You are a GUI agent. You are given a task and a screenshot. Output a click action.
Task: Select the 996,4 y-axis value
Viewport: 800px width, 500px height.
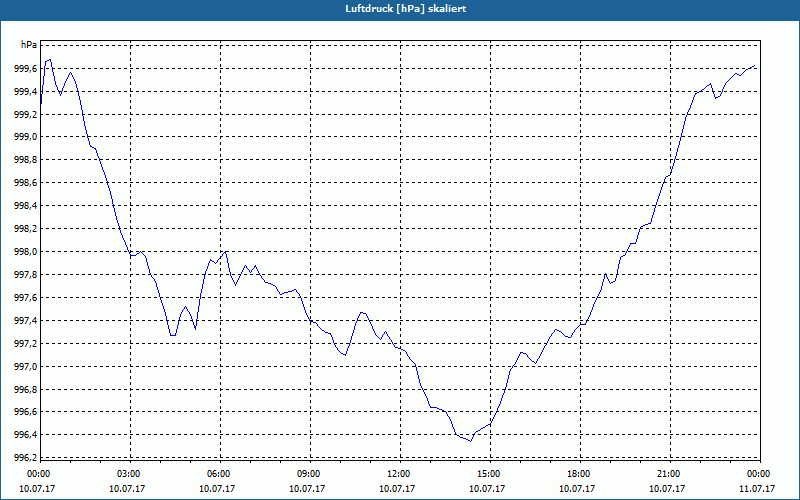[x=26, y=435]
